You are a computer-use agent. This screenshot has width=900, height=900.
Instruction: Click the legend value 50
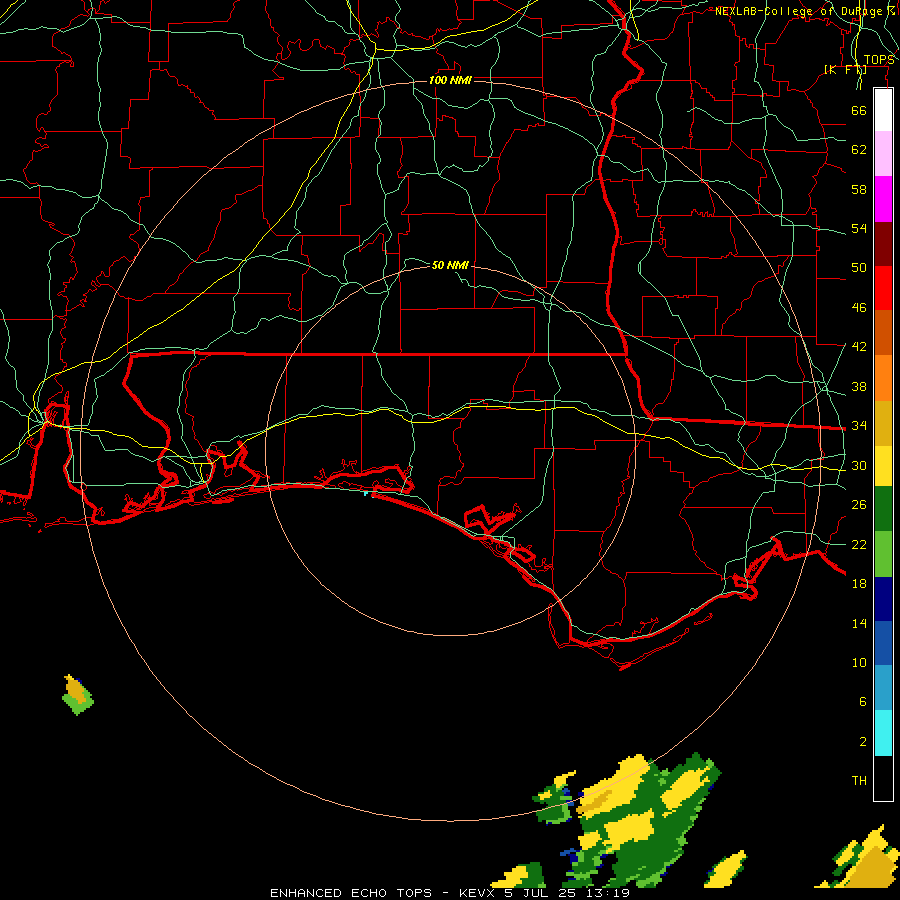click(x=859, y=267)
